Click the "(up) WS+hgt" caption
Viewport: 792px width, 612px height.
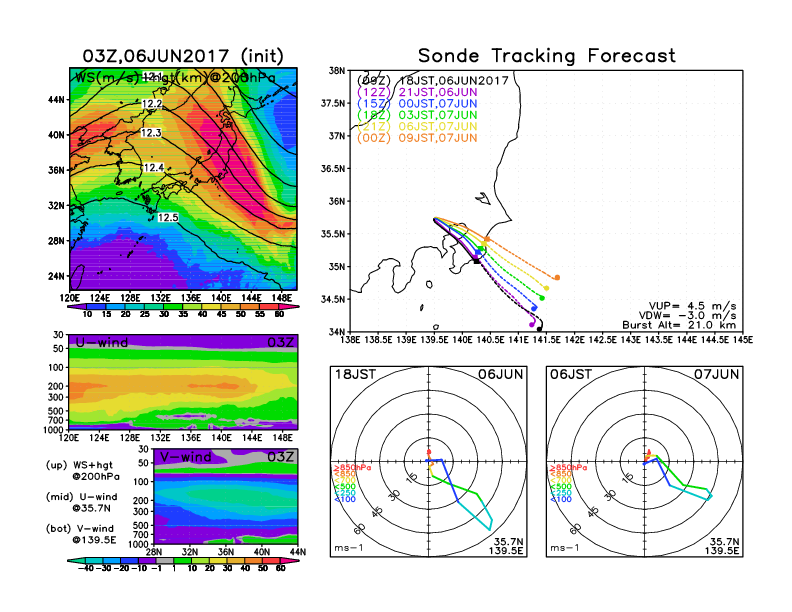[79, 465]
